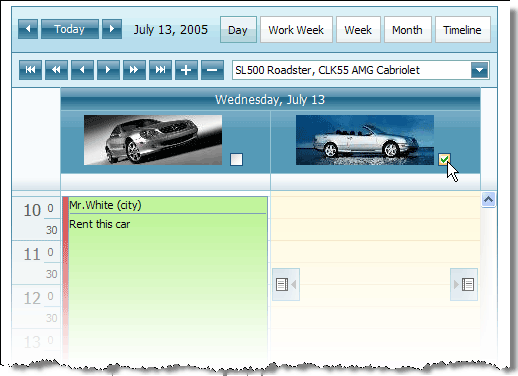
Task: Go to the next resource
Action: click(x=108, y=70)
